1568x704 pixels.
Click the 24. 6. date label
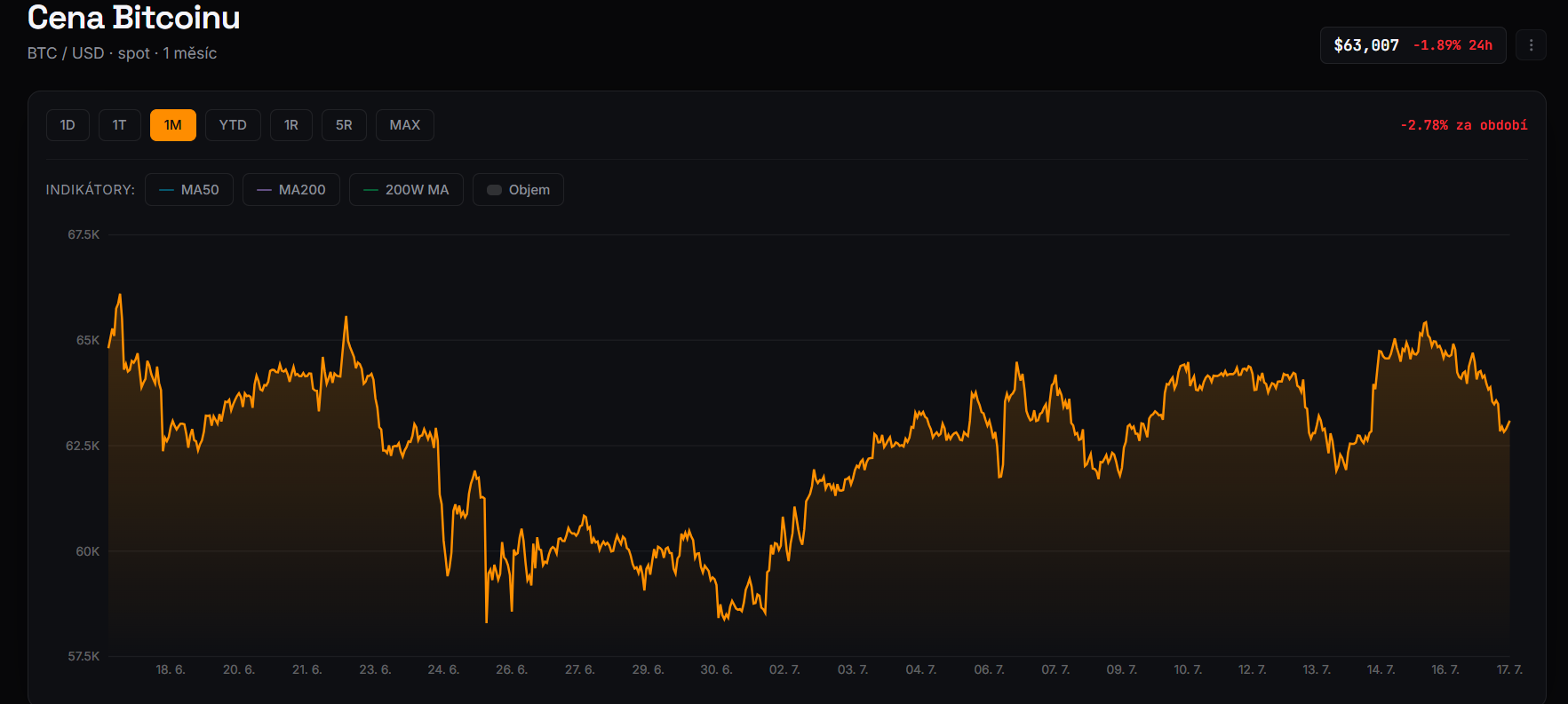click(443, 669)
